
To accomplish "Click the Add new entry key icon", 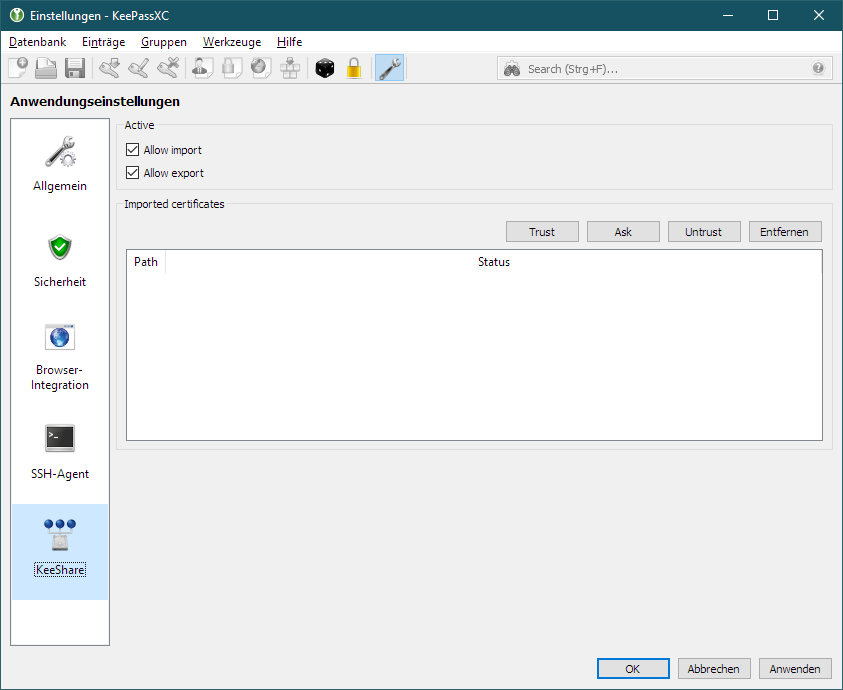I will (110, 68).
